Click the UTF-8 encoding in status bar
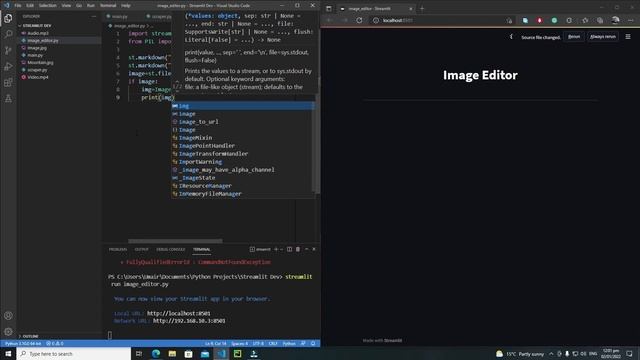The height and width of the screenshot is (360, 640). pyautogui.click(x=258, y=343)
